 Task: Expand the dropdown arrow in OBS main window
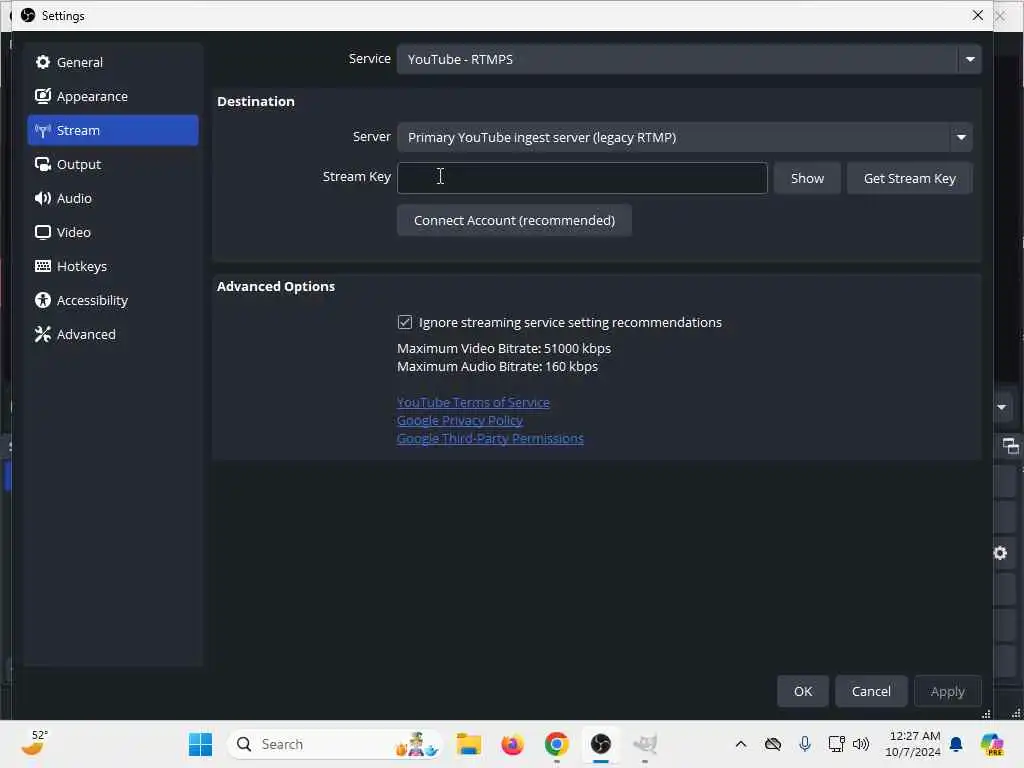point(1002,407)
